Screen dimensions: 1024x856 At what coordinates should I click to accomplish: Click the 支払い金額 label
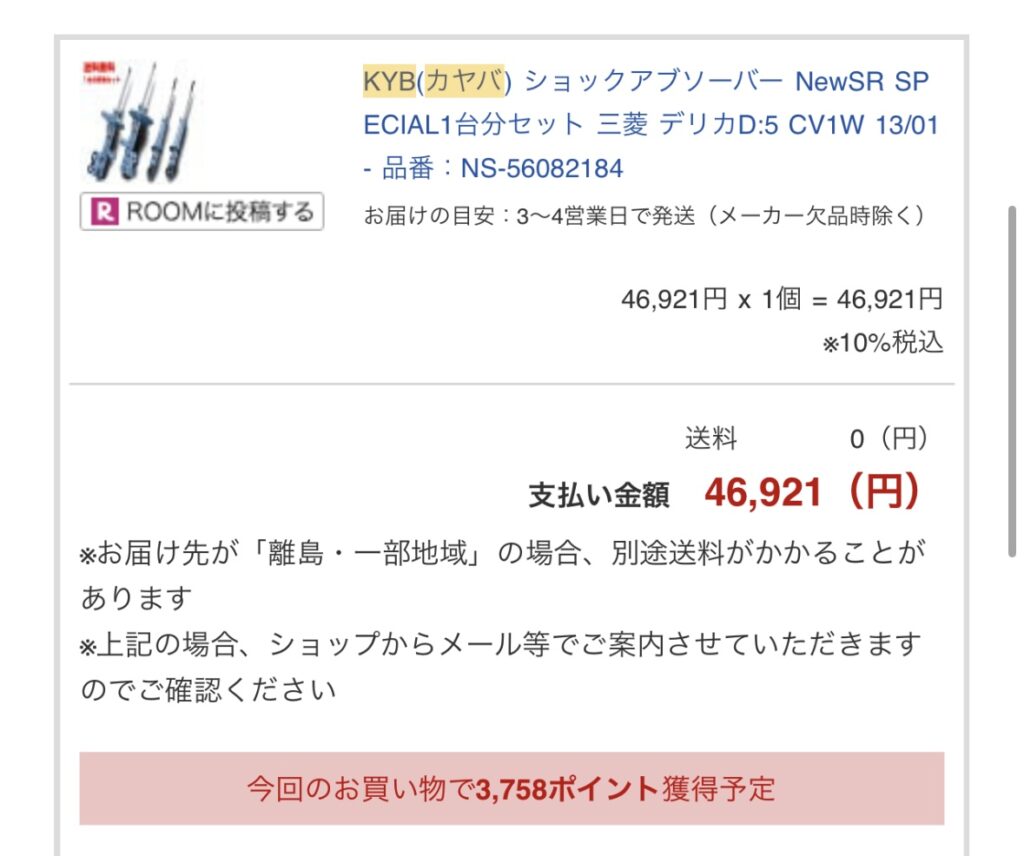point(599,494)
